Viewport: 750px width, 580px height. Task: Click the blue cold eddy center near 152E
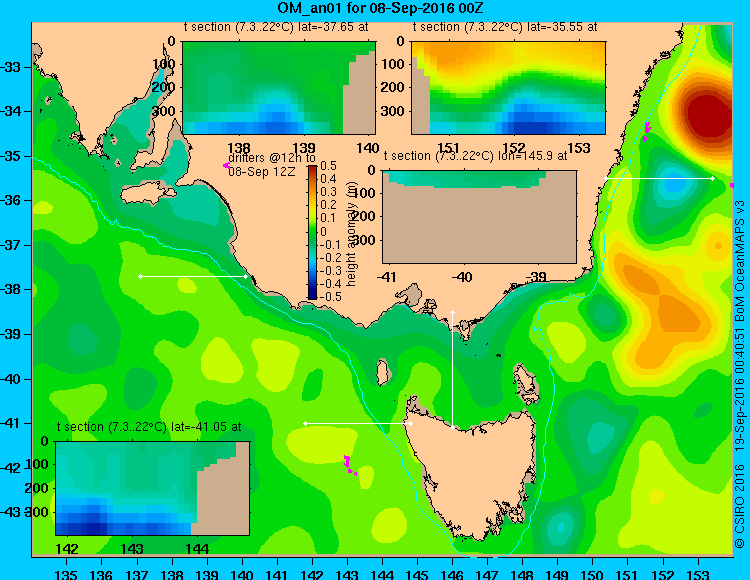(673, 184)
